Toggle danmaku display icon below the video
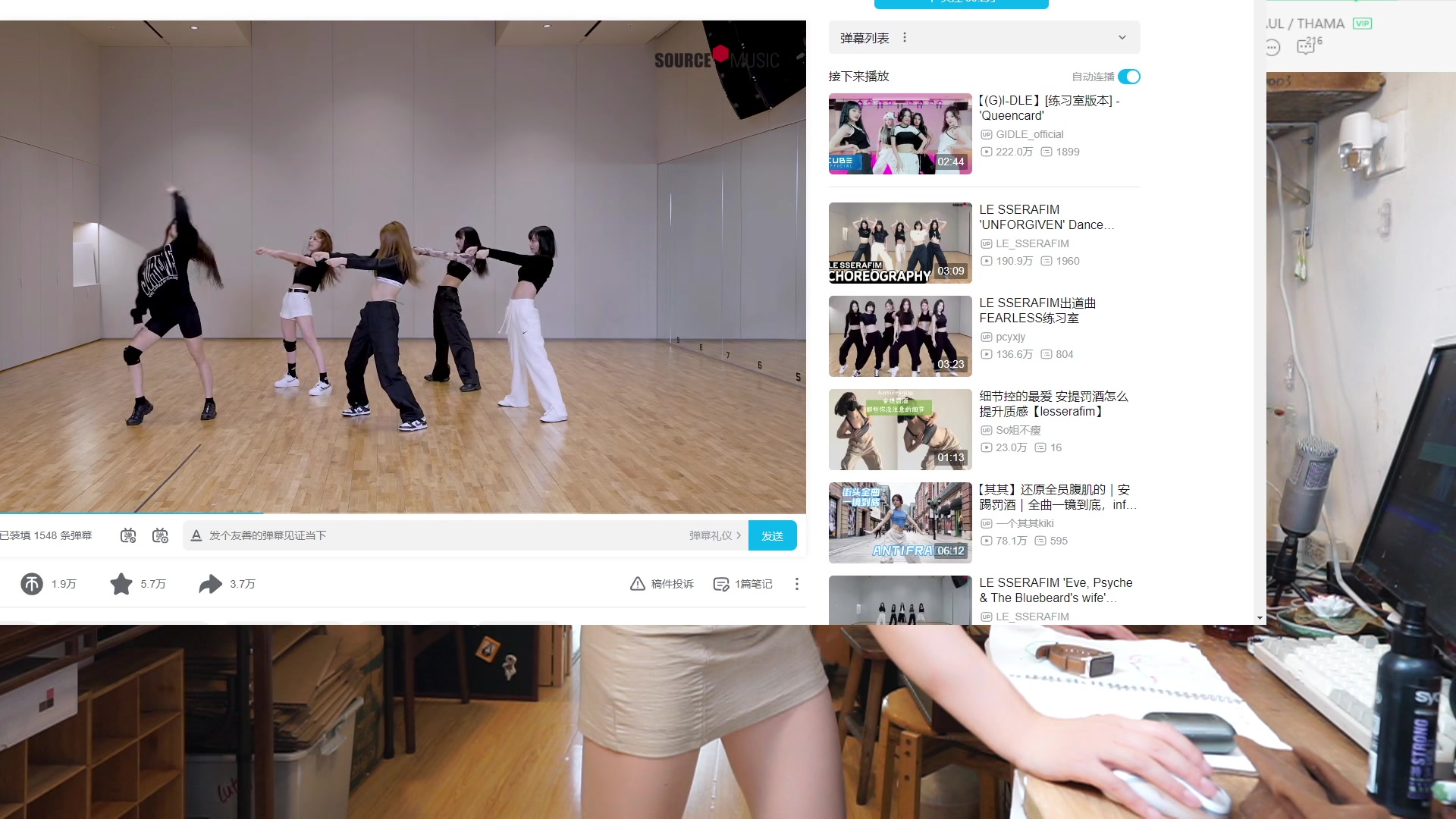1456x819 pixels. (x=128, y=535)
